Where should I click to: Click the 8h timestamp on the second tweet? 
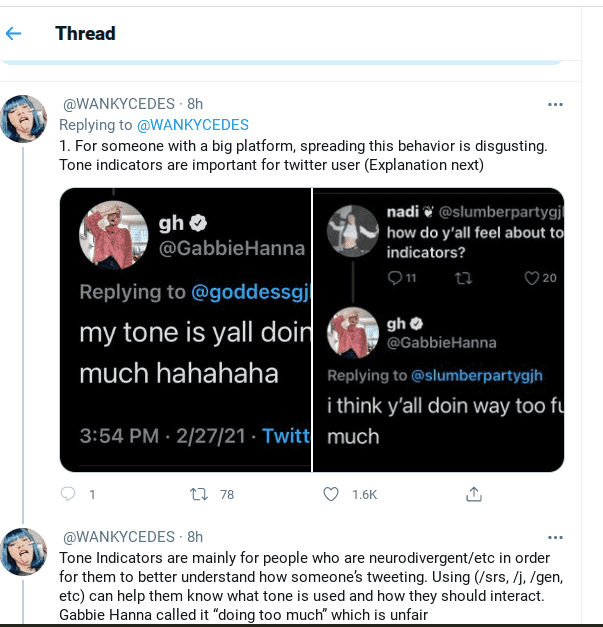tap(195, 537)
